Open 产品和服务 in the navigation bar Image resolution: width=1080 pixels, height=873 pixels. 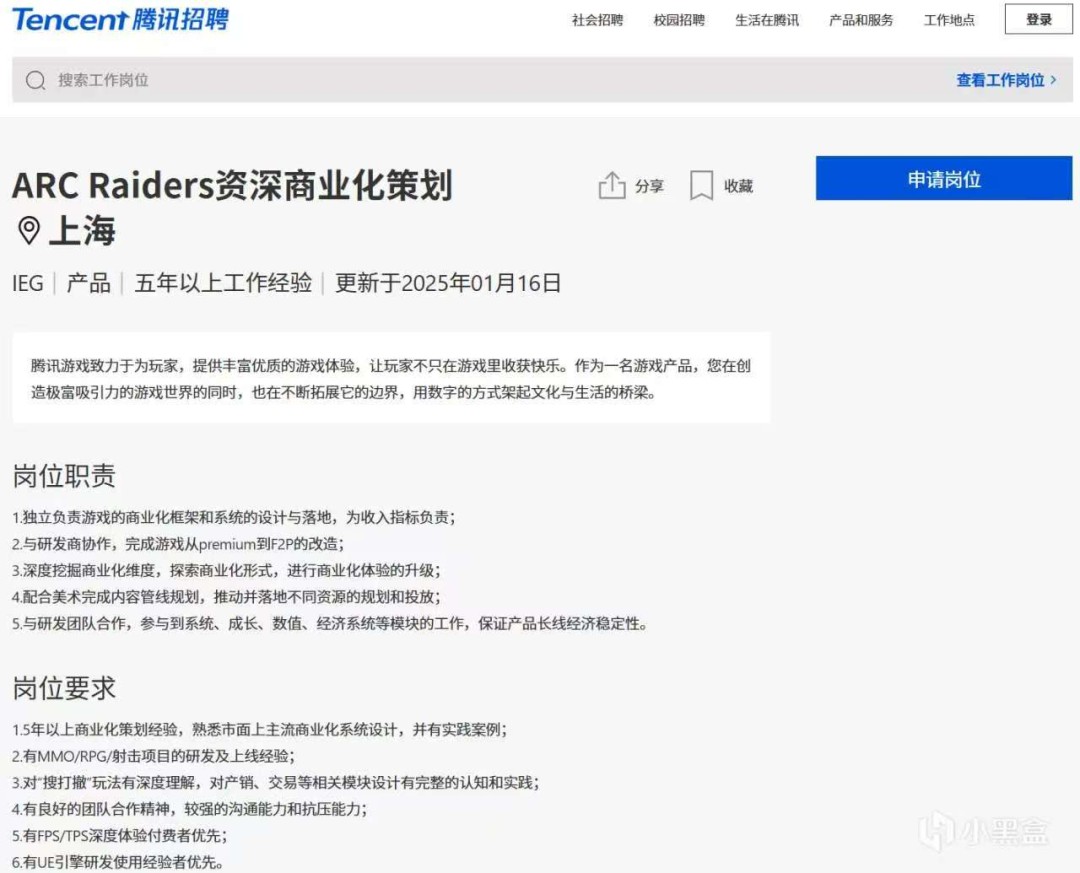point(861,20)
